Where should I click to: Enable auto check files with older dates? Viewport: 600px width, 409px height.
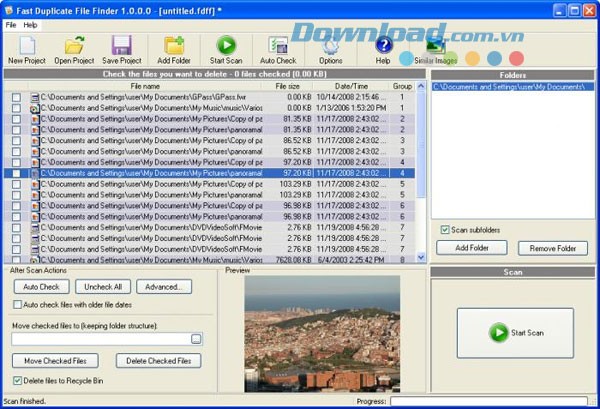pos(17,305)
